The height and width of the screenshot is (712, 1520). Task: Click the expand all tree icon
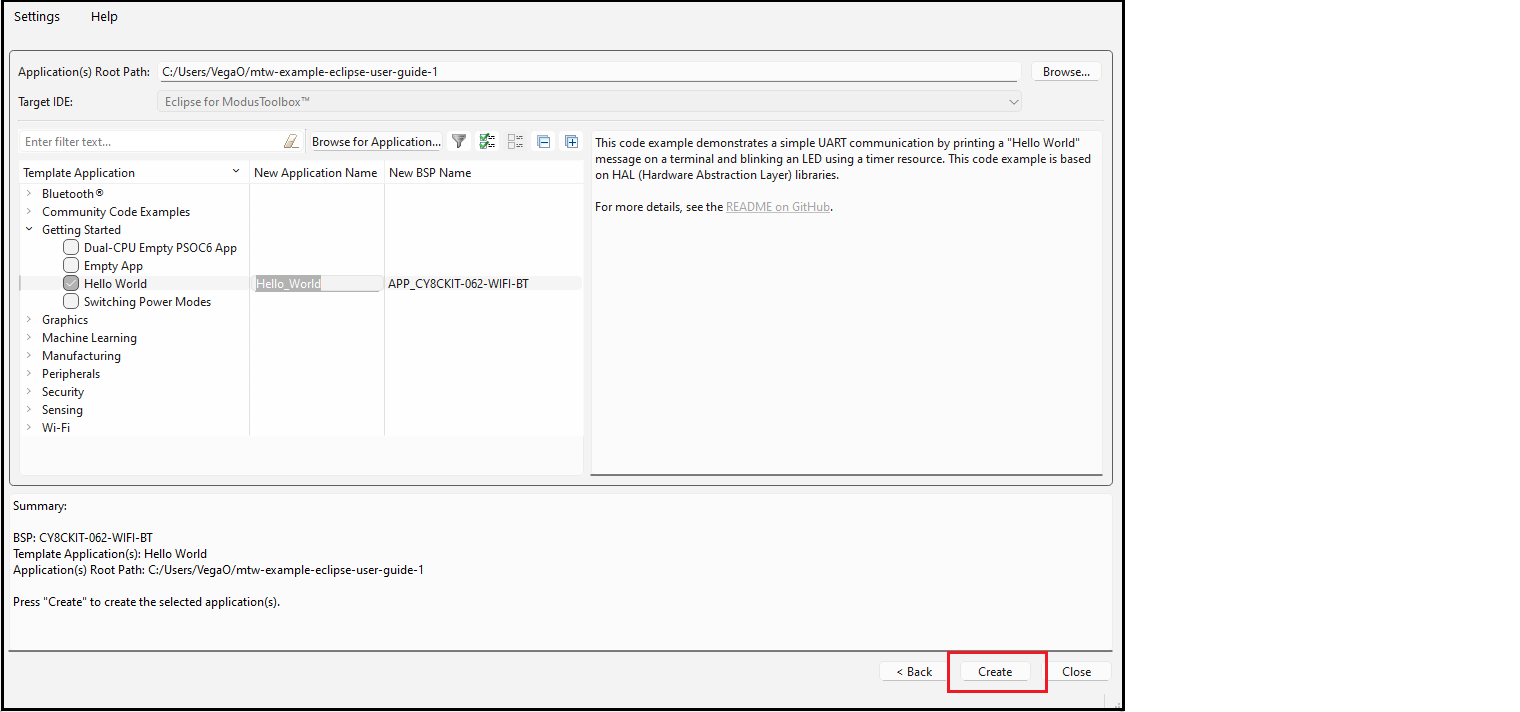click(x=571, y=142)
